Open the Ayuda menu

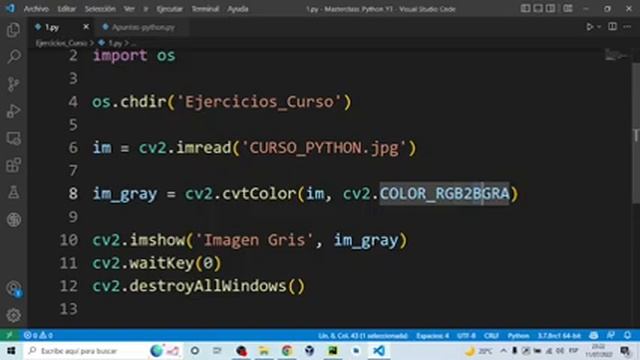pos(238,9)
